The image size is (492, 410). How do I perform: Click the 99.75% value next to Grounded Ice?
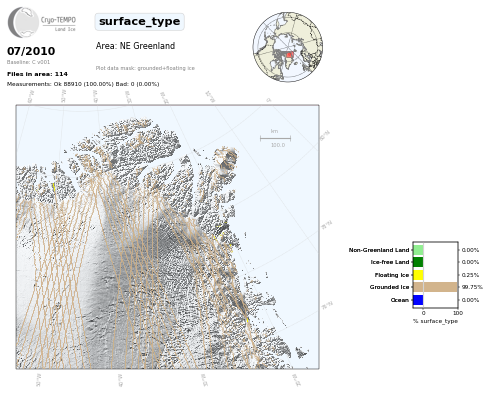tap(472, 287)
